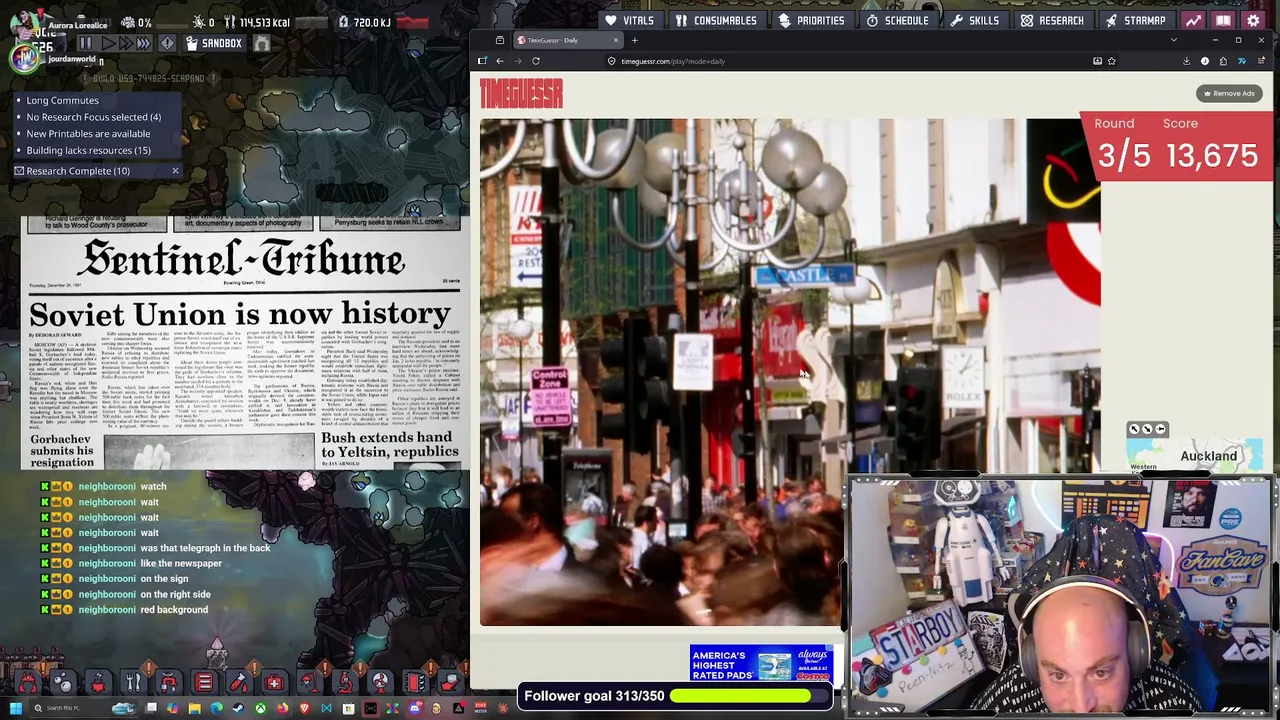Open the Plumbing build category

point(168,683)
